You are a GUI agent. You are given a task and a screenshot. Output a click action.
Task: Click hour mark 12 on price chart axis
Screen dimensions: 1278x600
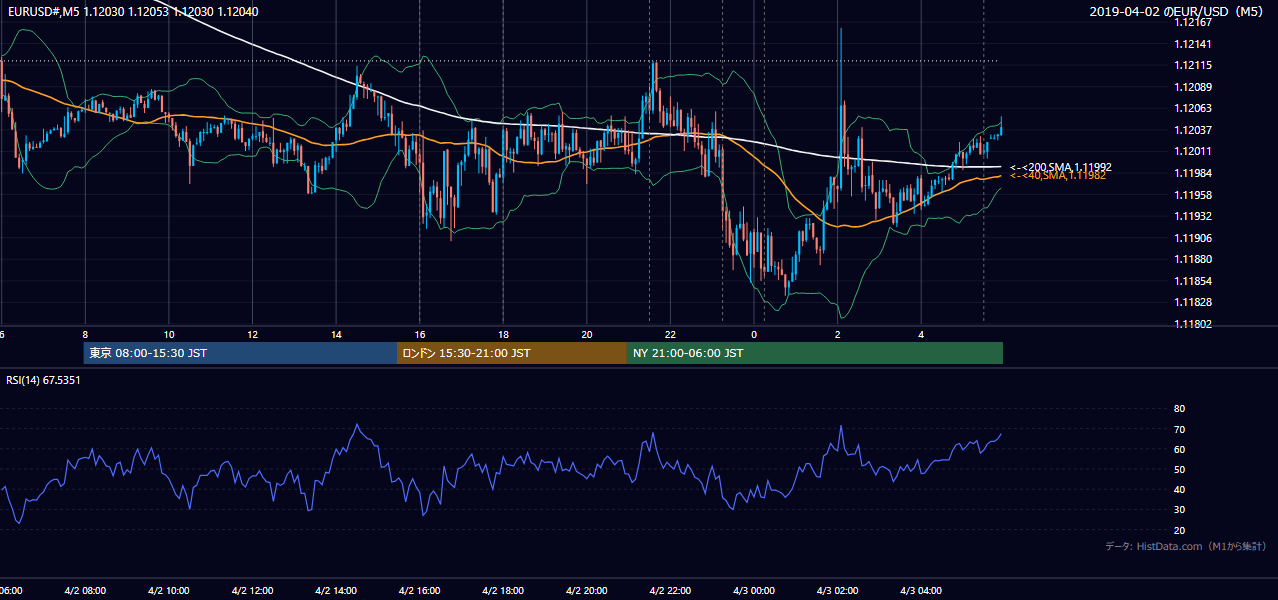(x=252, y=334)
